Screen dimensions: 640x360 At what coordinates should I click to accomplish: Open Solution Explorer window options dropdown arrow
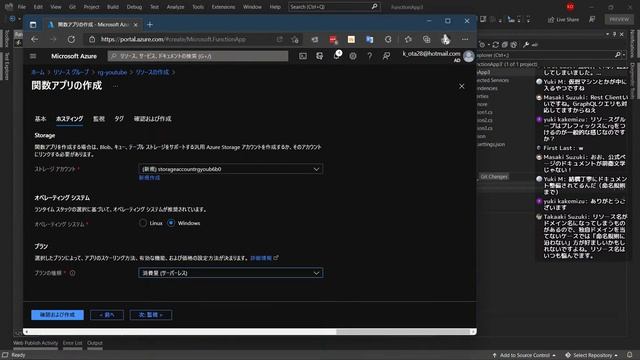point(607,34)
